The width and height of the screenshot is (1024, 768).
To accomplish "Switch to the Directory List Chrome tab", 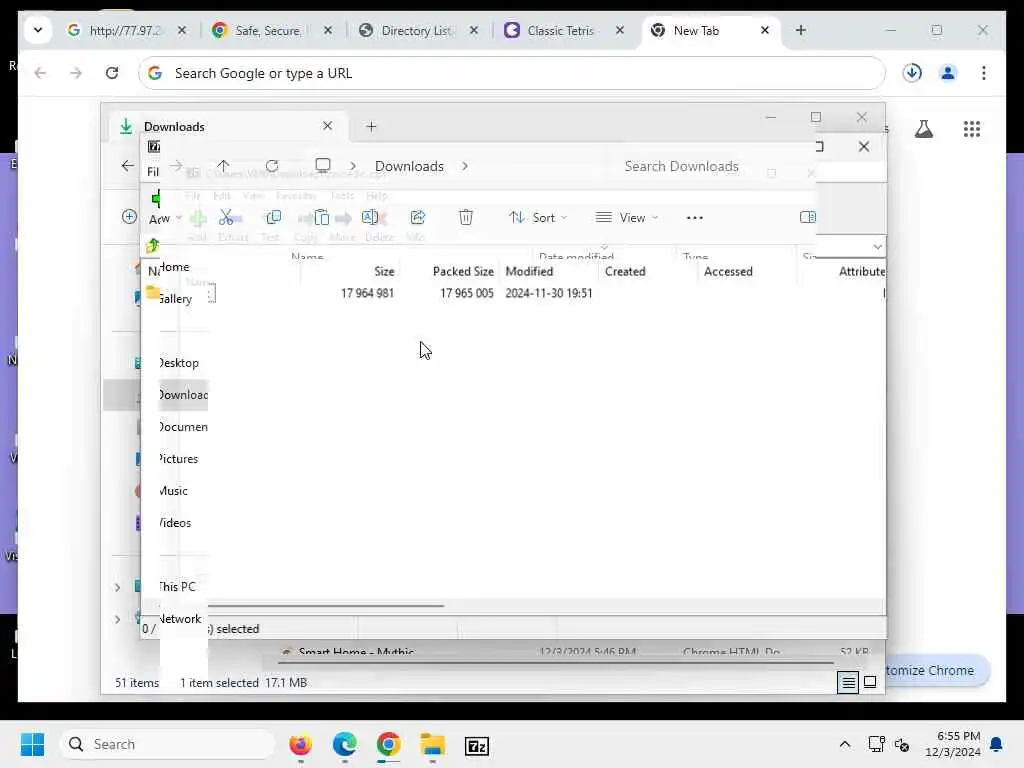I will point(417,30).
